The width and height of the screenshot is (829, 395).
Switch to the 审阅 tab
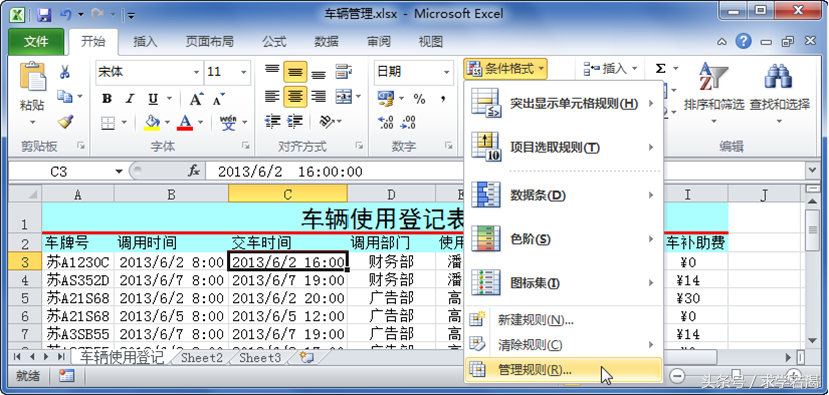[x=378, y=42]
